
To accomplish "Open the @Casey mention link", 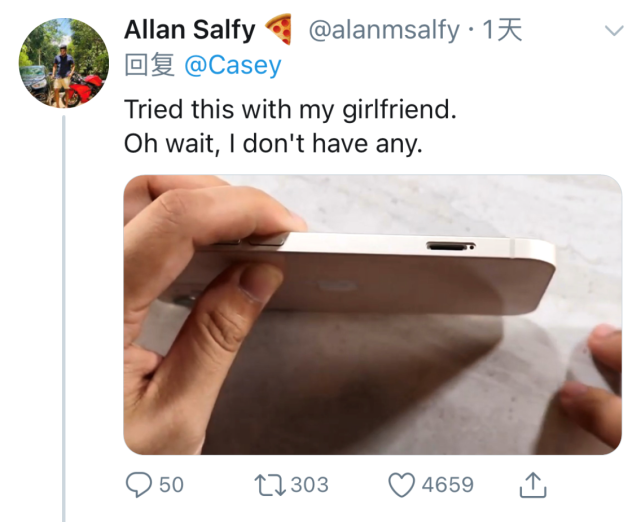I will [233, 65].
